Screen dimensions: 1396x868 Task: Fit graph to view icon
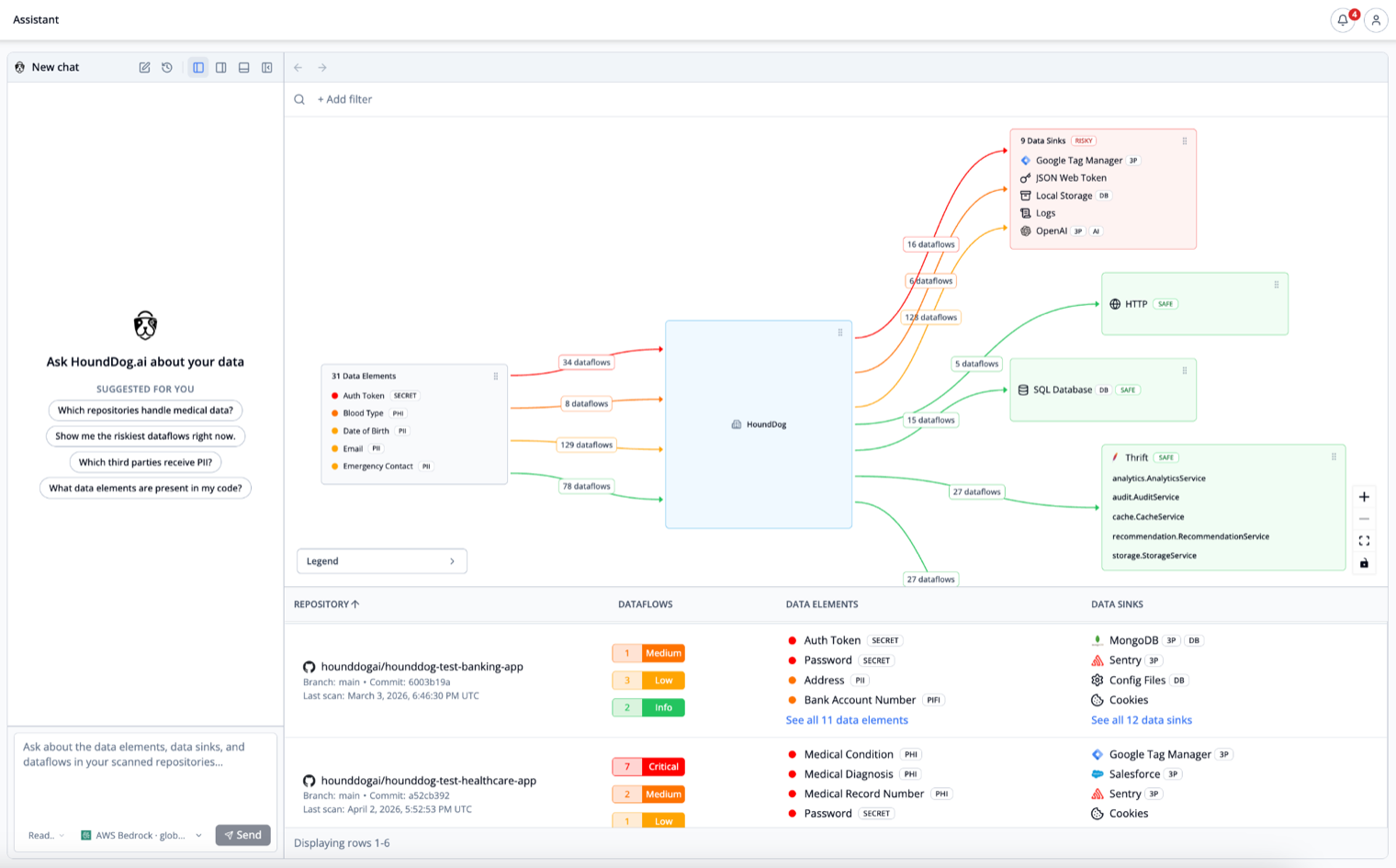1364,541
